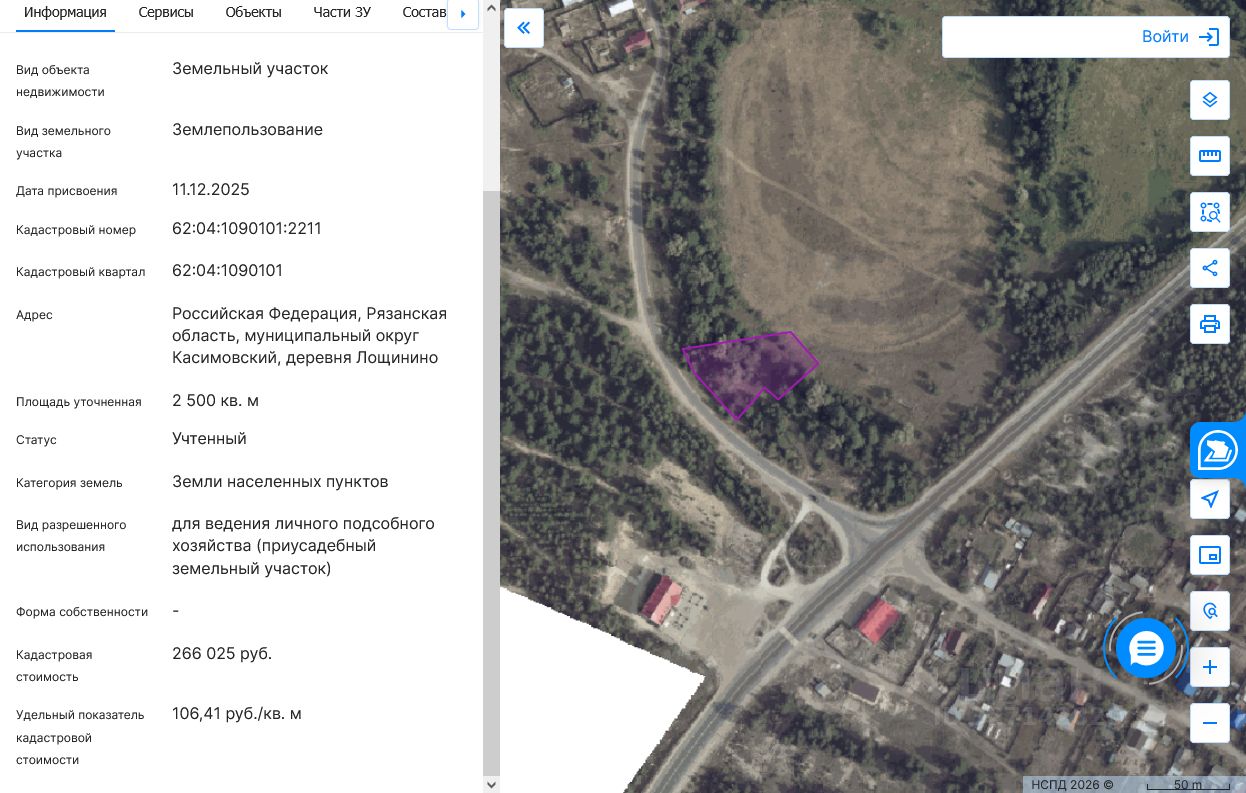Click the area value 2 500 кв. м
The image size is (1246, 793).
click(x=216, y=401)
